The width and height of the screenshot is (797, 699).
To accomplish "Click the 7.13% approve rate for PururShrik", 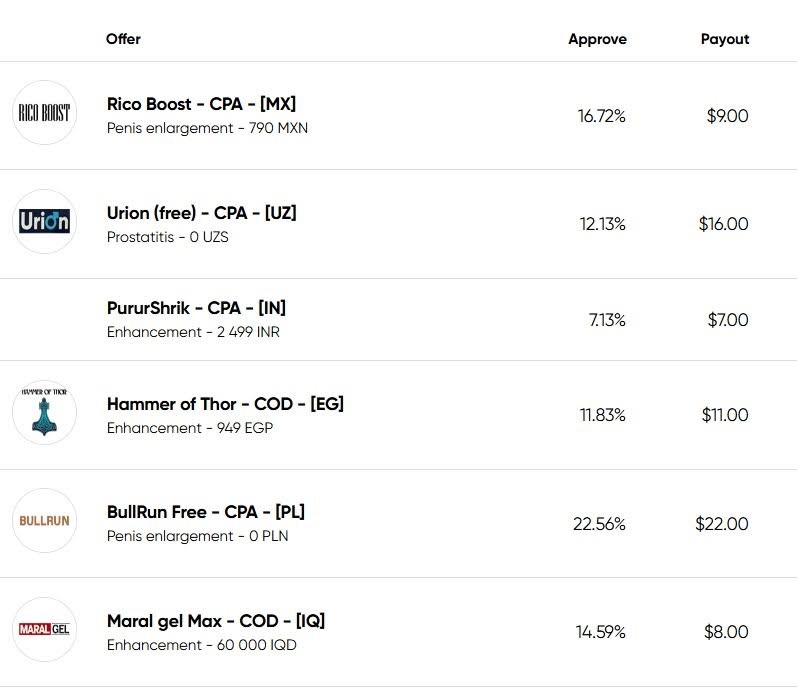I will click(606, 320).
